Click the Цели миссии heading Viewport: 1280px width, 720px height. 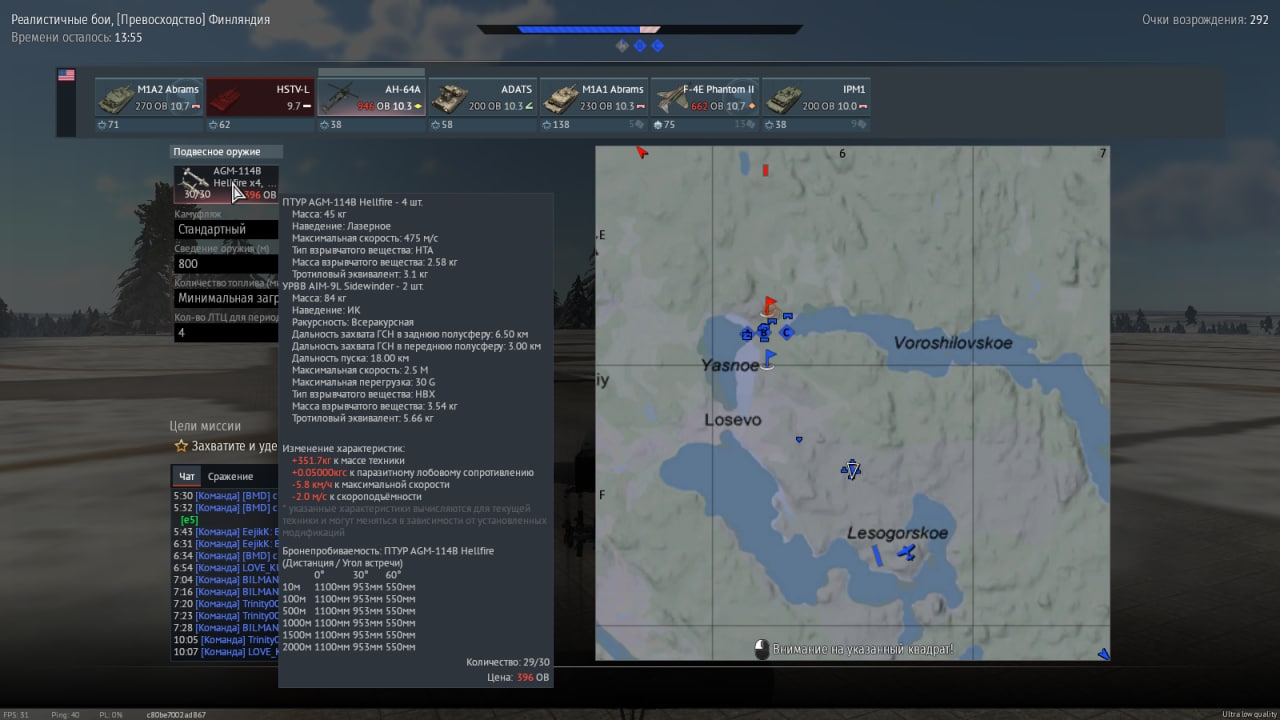pyautogui.click(x=206, y=426)
